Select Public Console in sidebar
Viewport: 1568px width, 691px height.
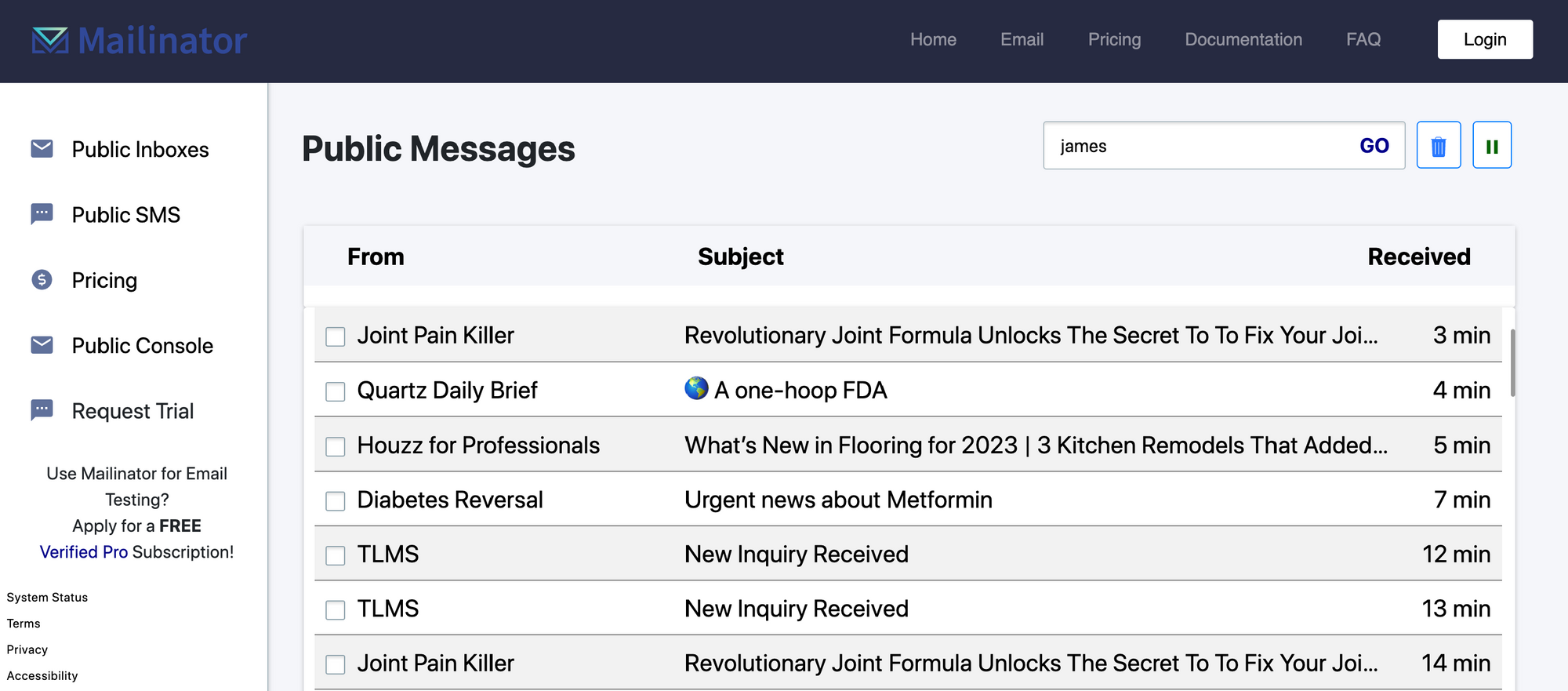pos(143,345)
